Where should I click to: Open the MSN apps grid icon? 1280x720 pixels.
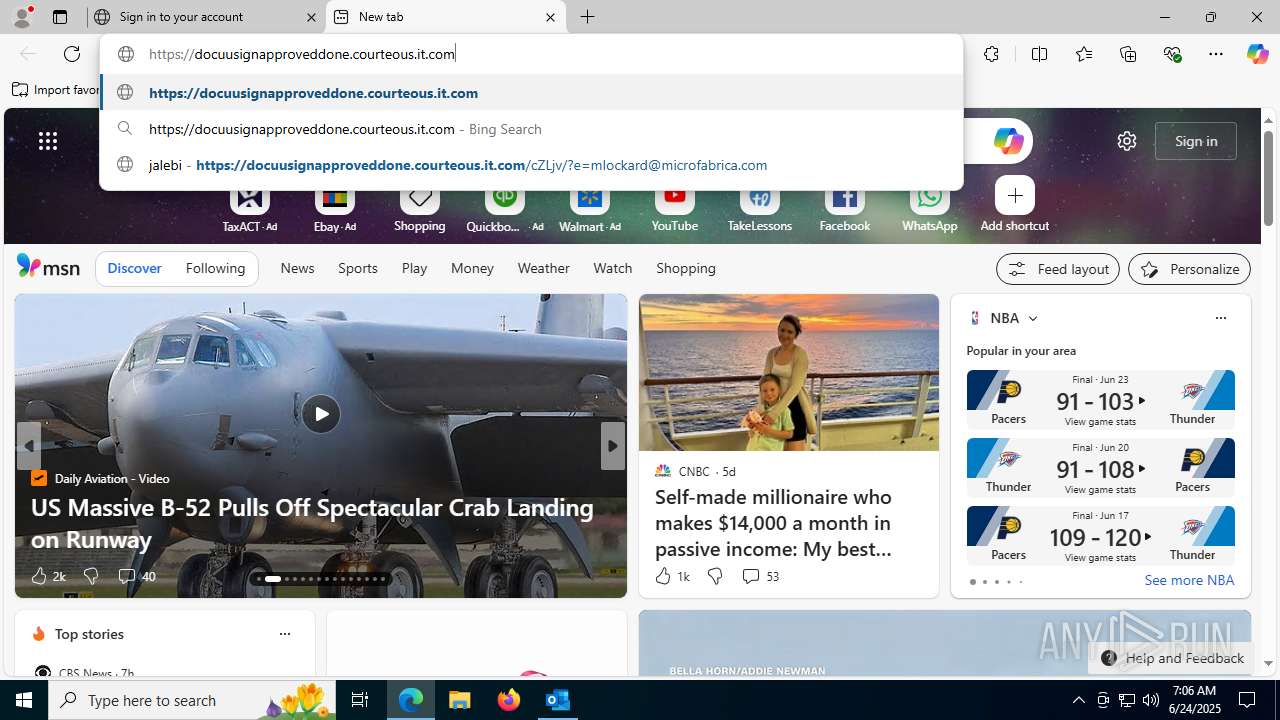pyautogui.click(x=48, y=141)
